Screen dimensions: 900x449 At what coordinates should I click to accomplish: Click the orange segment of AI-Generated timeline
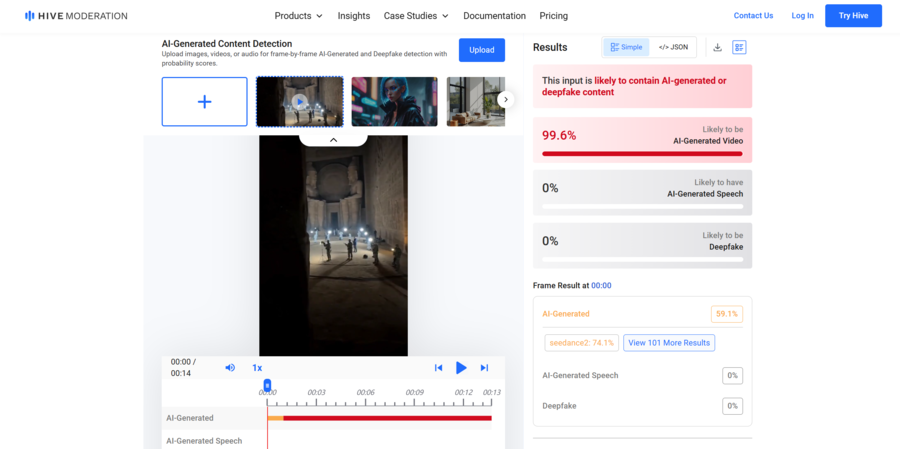coord(276,418)
